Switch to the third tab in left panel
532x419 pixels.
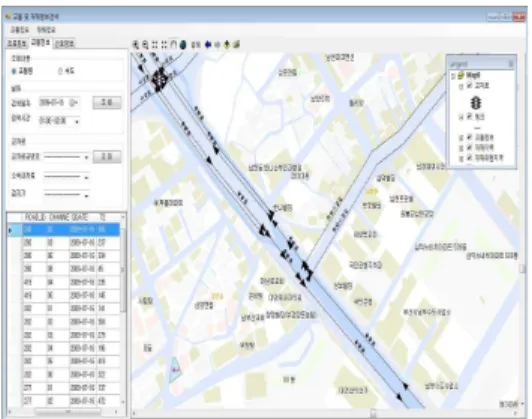[64, 43]
